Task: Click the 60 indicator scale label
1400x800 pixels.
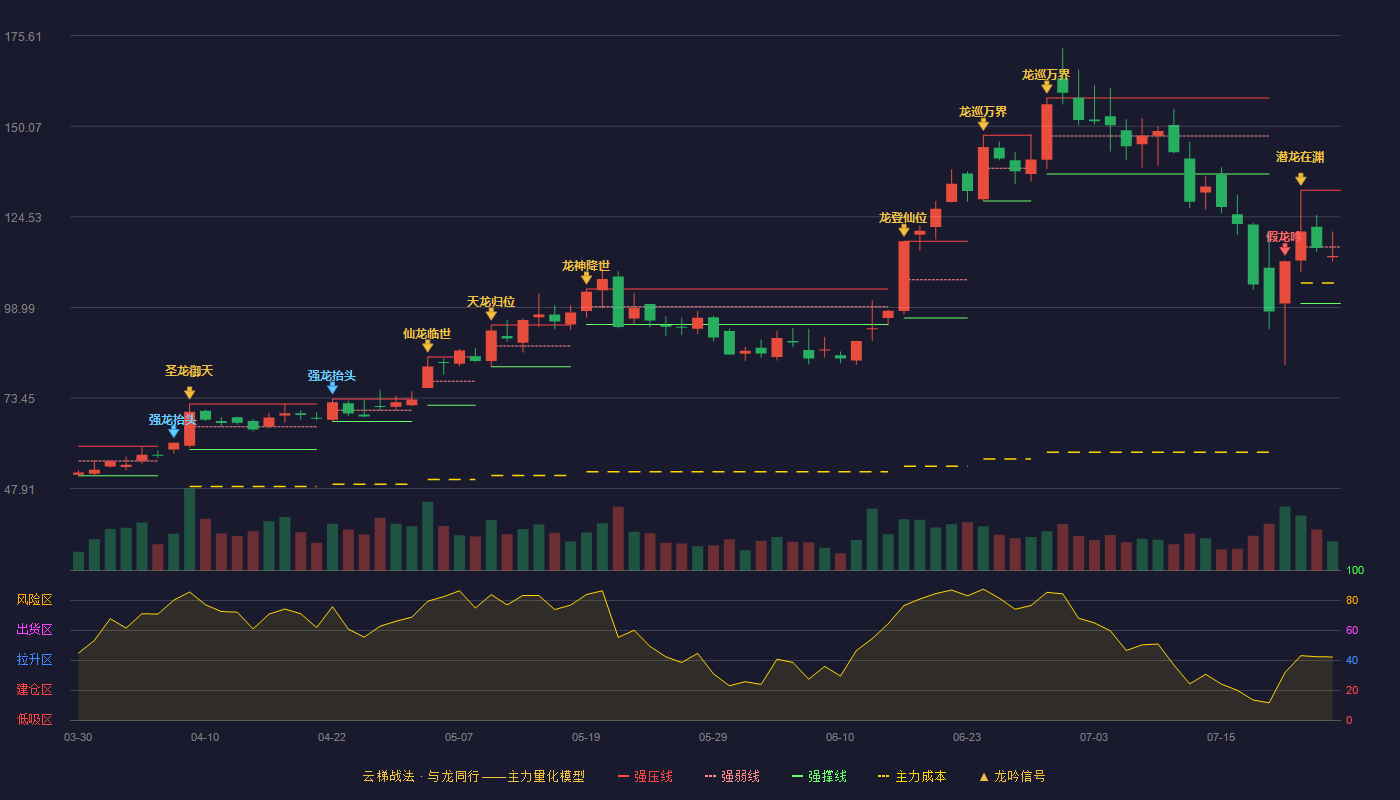Action: coord(1352,631)
